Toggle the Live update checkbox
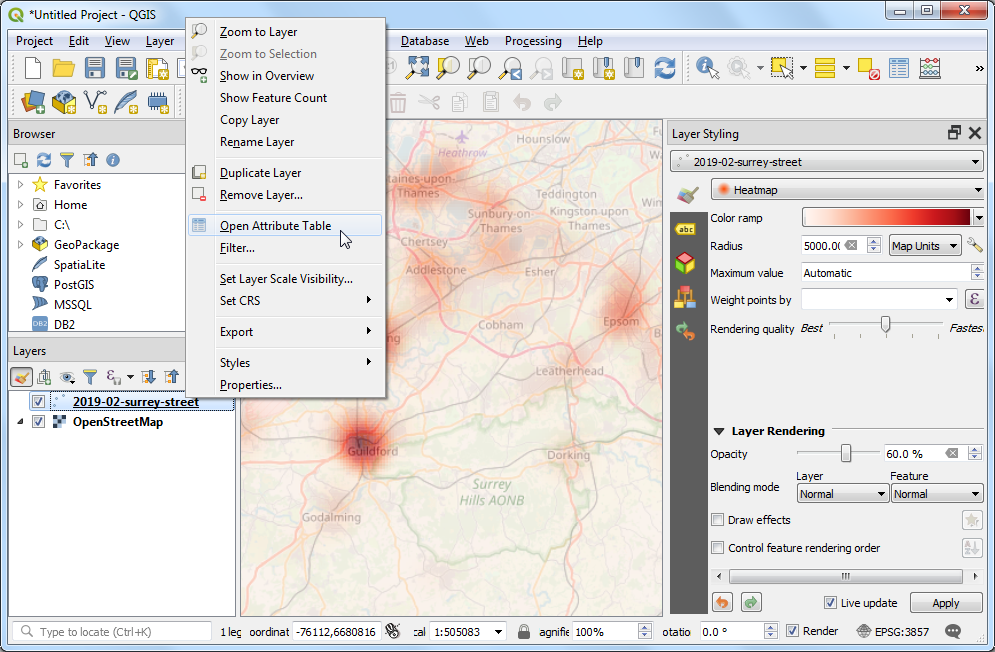This screenshot has height=652, width=995. pos(830,603)
